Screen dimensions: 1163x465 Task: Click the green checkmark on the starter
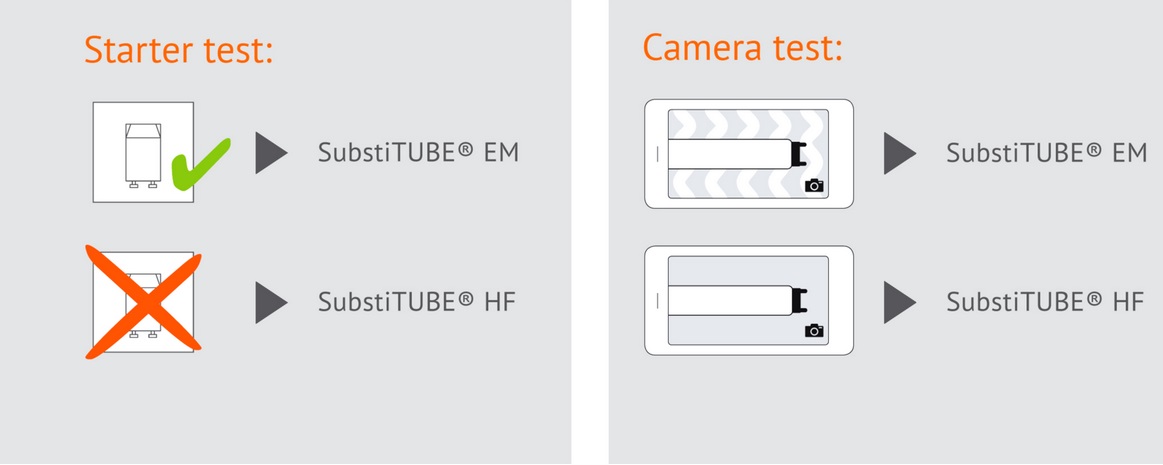point(198,165)
